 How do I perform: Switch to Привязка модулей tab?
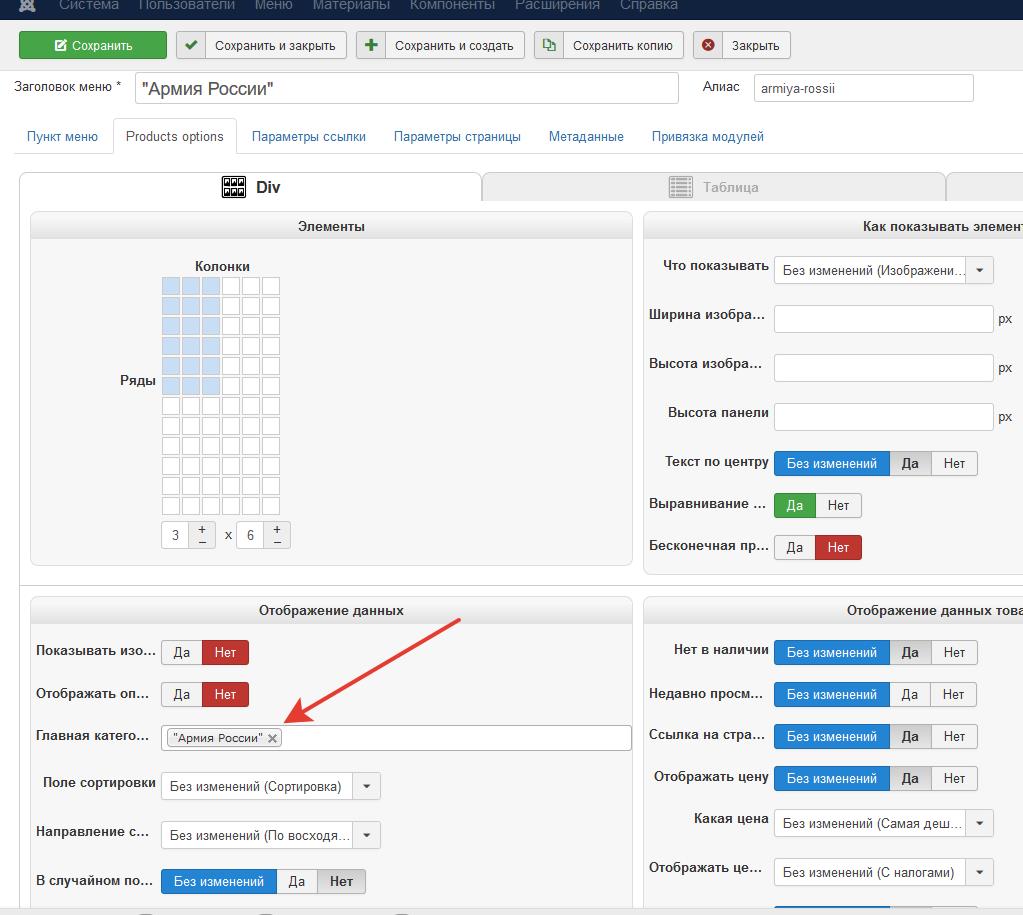tap(707, 136)
